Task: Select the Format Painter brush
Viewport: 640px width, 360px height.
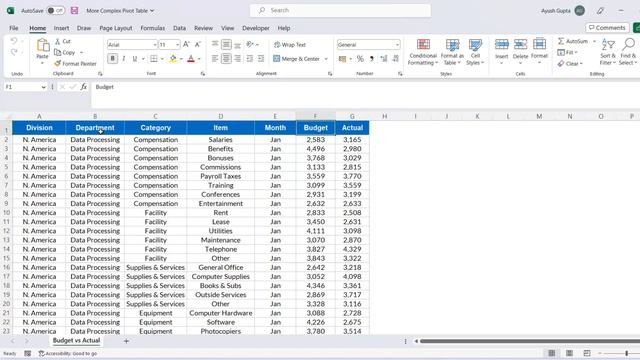Action: [76, 64]
